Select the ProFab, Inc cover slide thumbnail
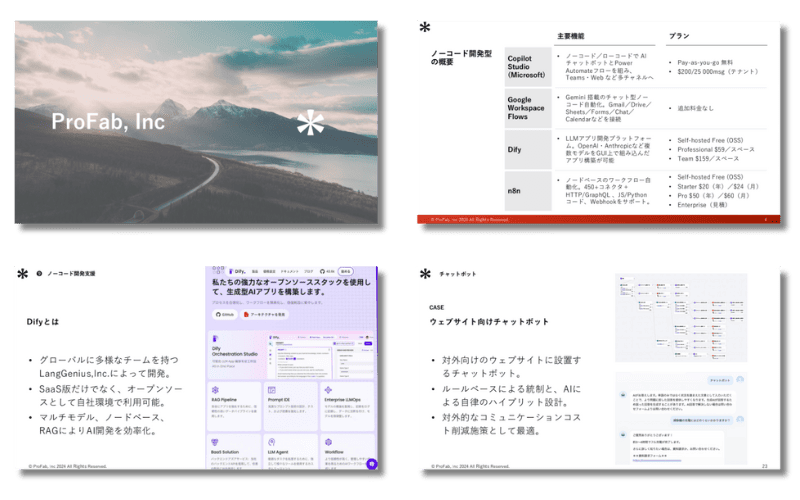This screenshot has height=500, width=800. click(x=196, y=122)
